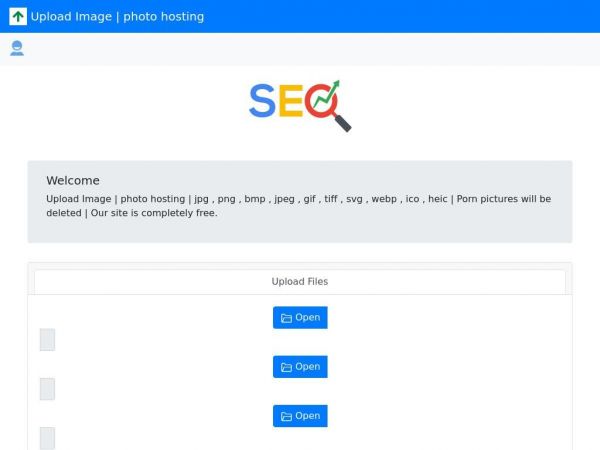The width and height of the screenshot is (600, 450).
Task: Click the folder icon in first Open button
Action: click(286, 318)
